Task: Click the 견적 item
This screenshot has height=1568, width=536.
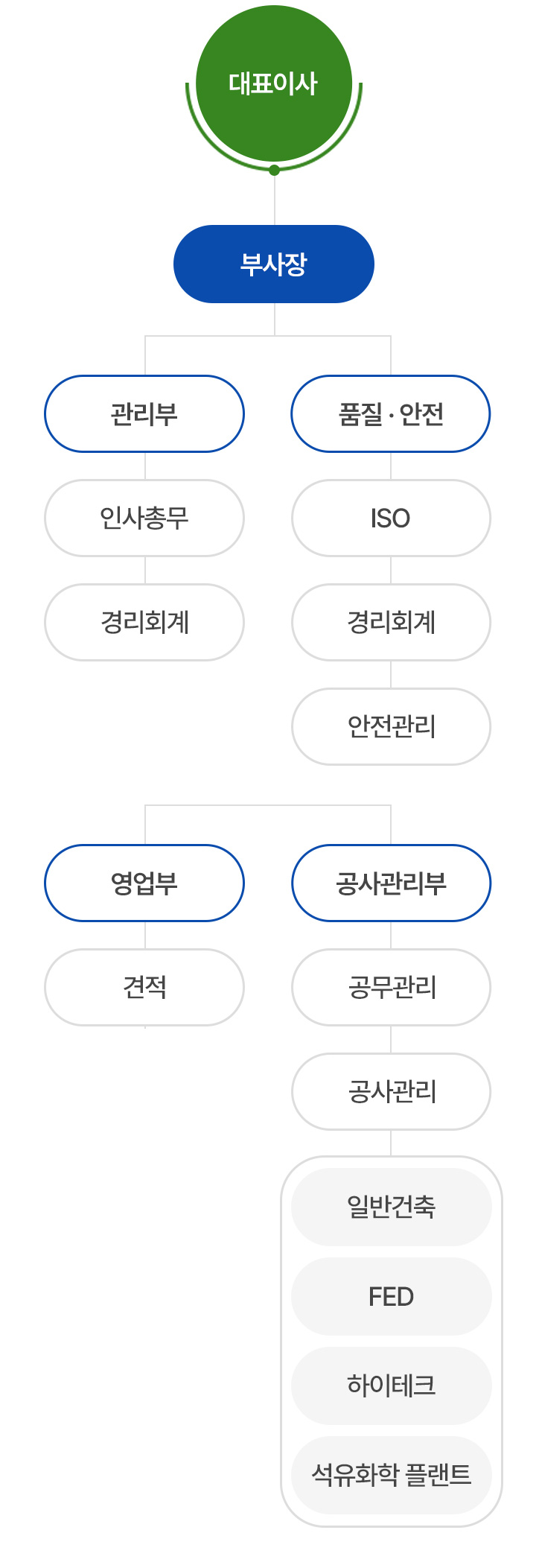Action: point(144,988)
